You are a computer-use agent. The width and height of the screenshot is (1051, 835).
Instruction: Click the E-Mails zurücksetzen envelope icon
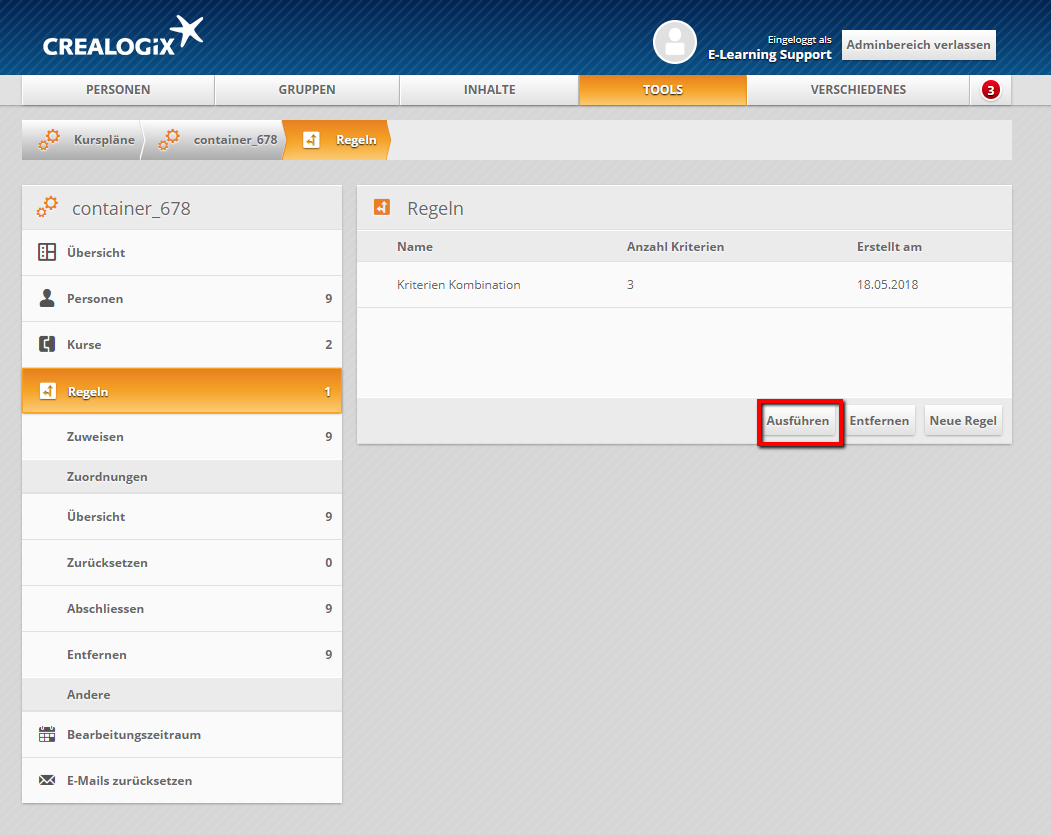point(47,781)
